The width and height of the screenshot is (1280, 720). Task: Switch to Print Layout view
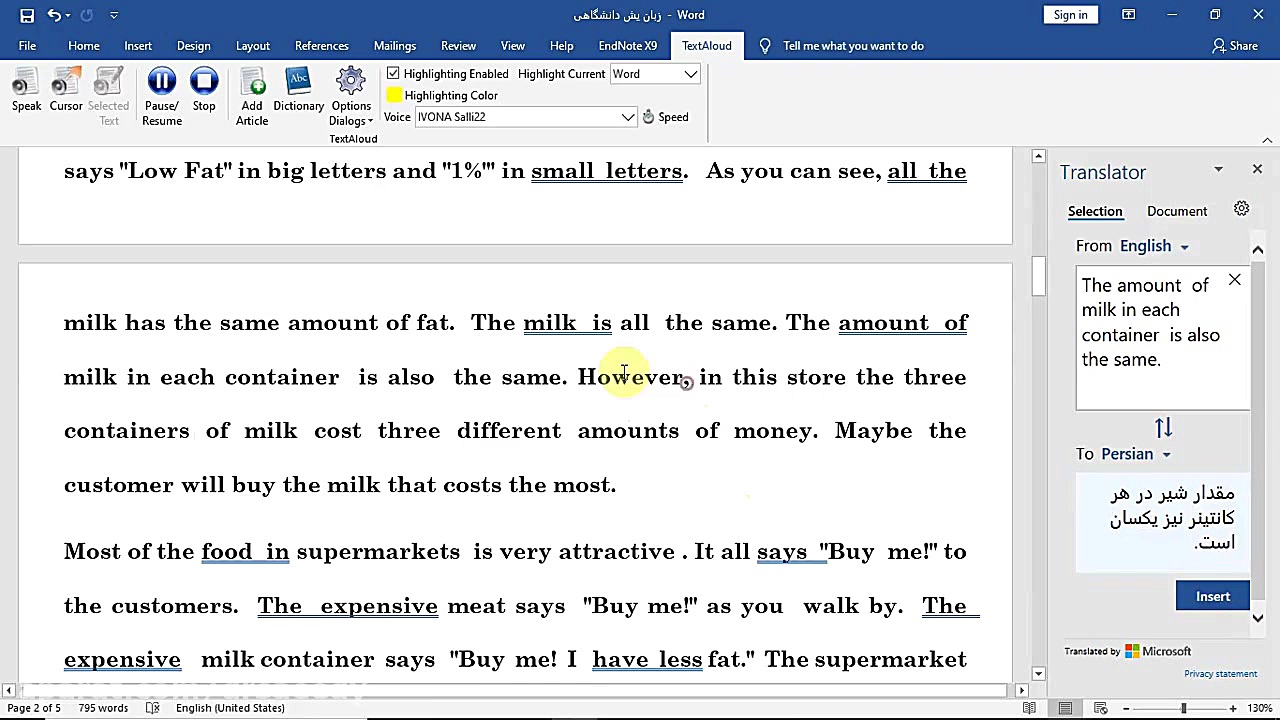click(x=1066, y=708)
